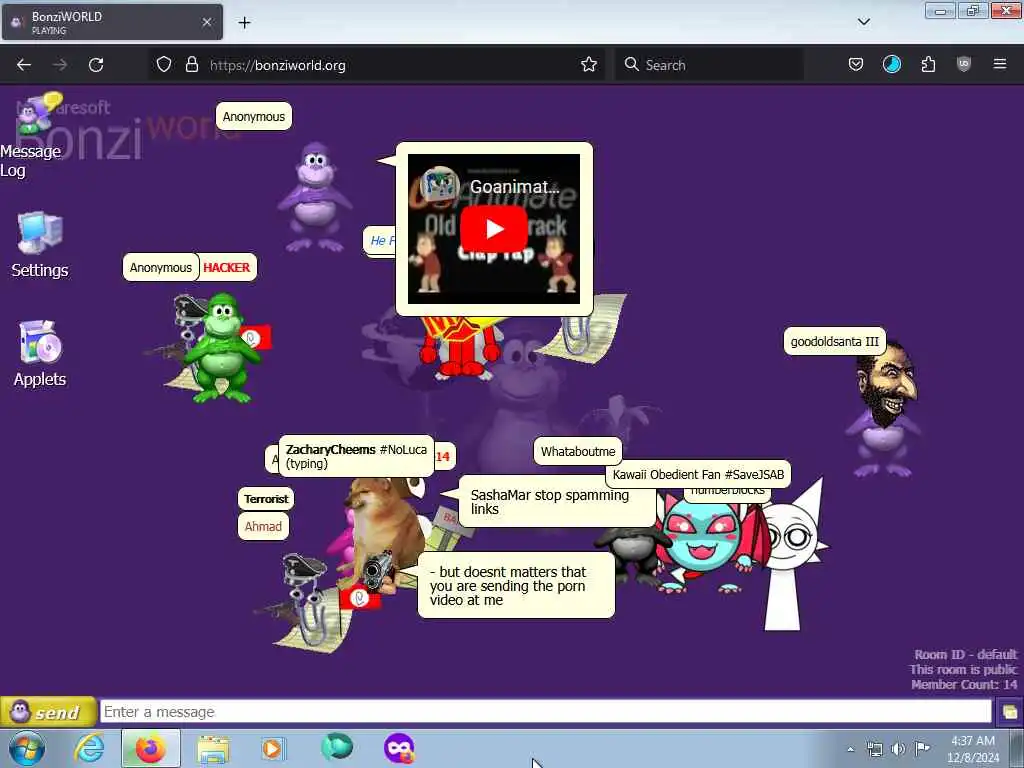The width and height of the screenshot is (1024, 768).
Task: Click the purple Bonzi named Anonymous
Action: pyautogui.click(x=315, y=197)
